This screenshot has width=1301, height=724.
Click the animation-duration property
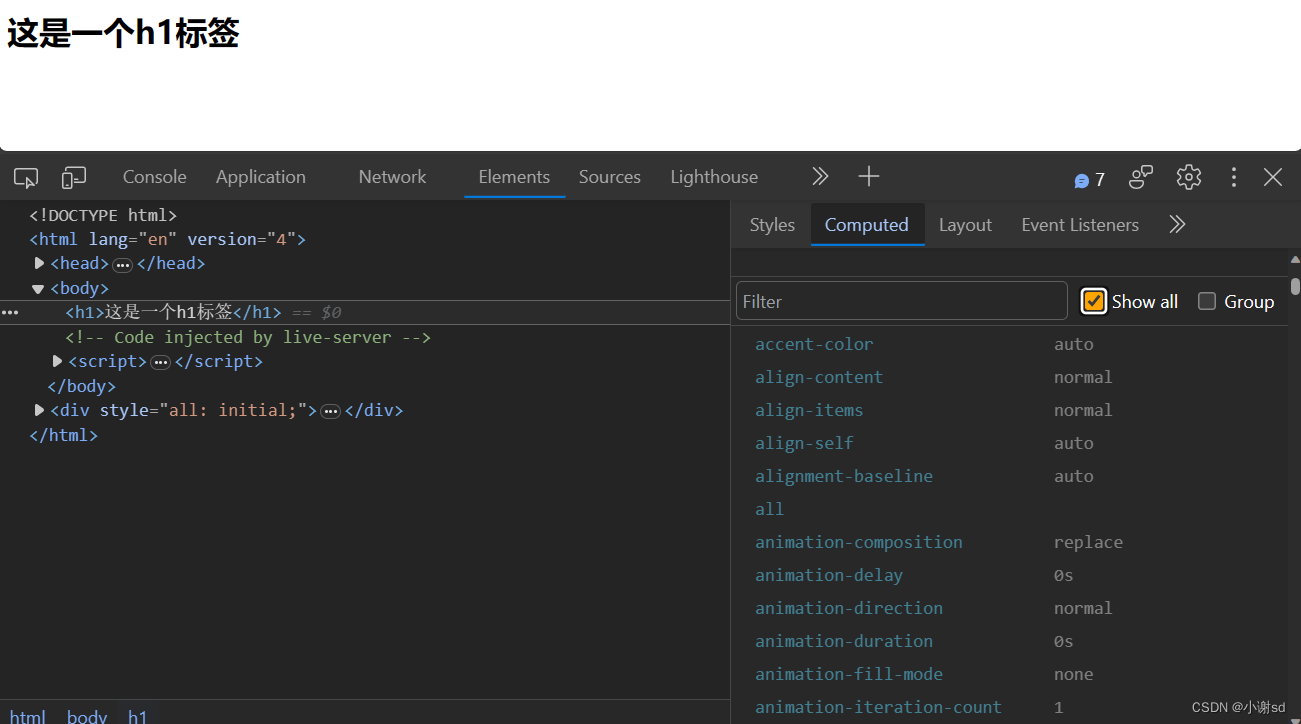844,641
